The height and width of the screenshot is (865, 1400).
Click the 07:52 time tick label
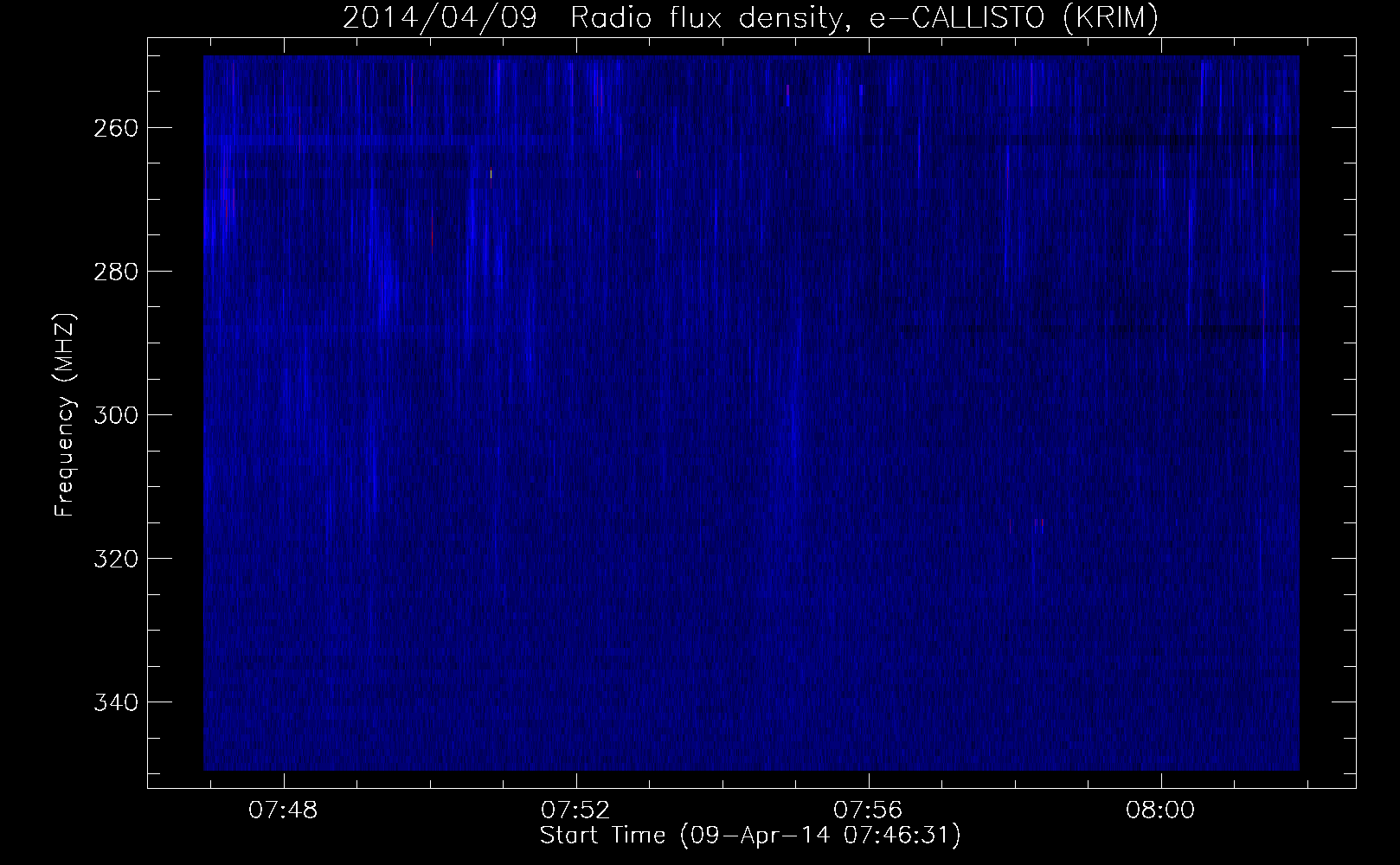[x=576, y=811]
